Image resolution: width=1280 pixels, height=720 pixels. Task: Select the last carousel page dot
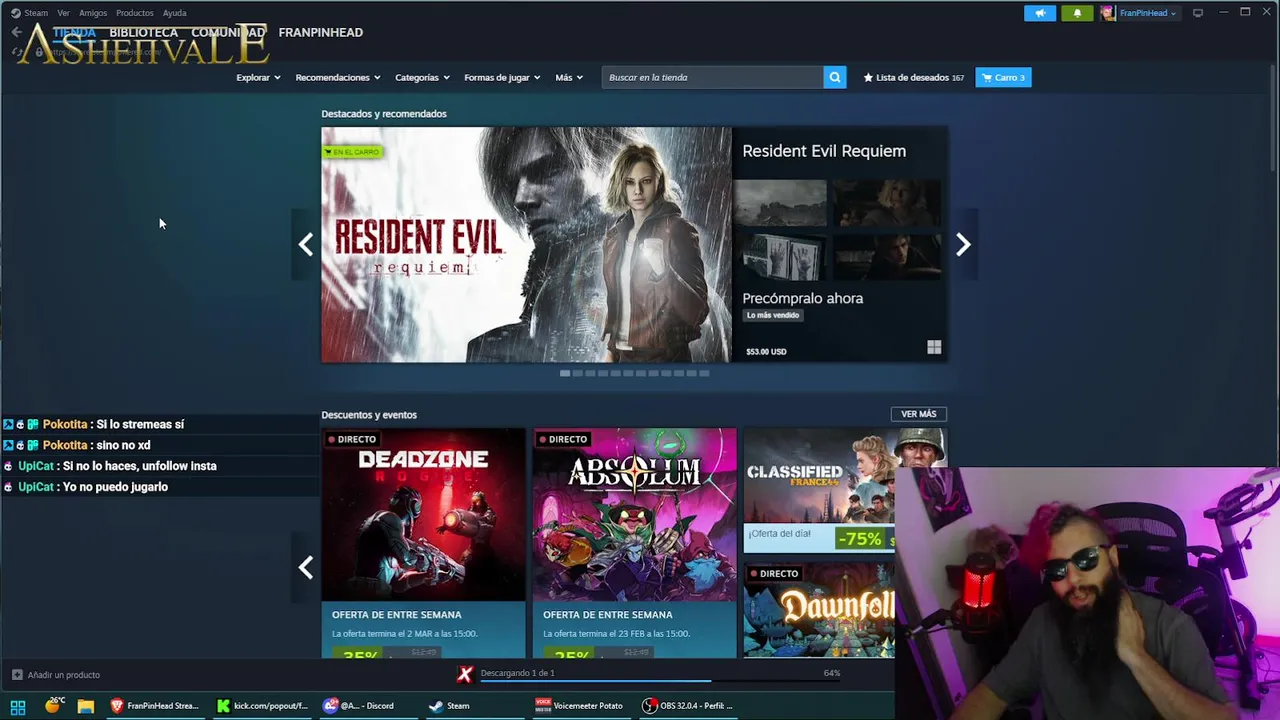pyautogui.click(x=704, y=373)
